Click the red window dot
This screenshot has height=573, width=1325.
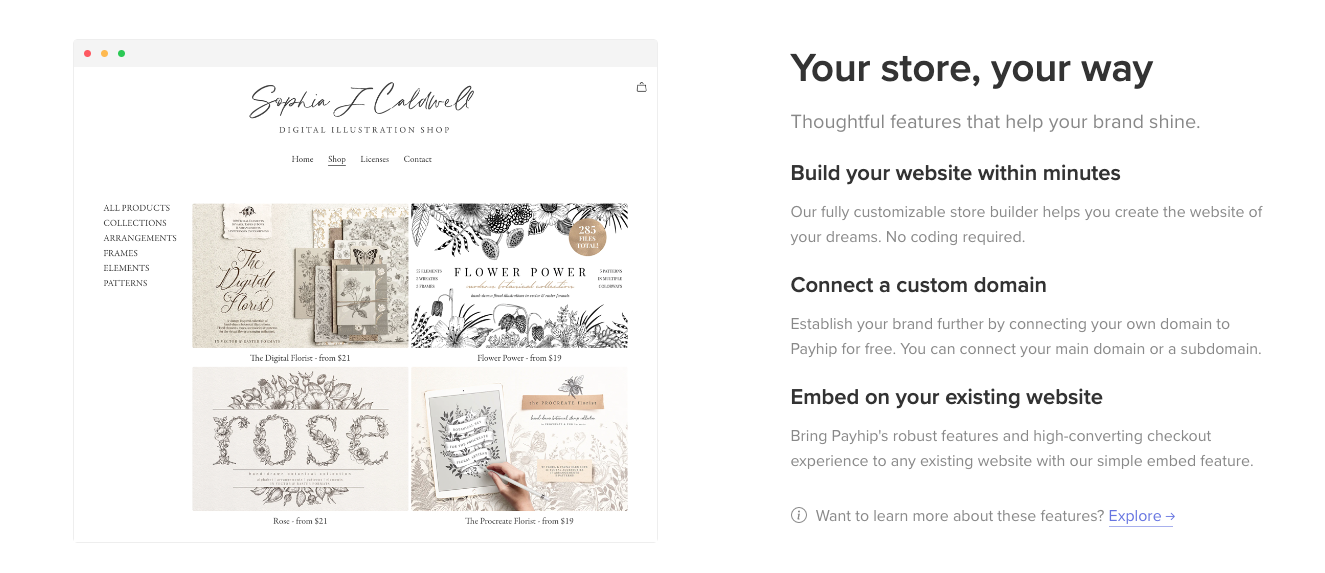88,53
